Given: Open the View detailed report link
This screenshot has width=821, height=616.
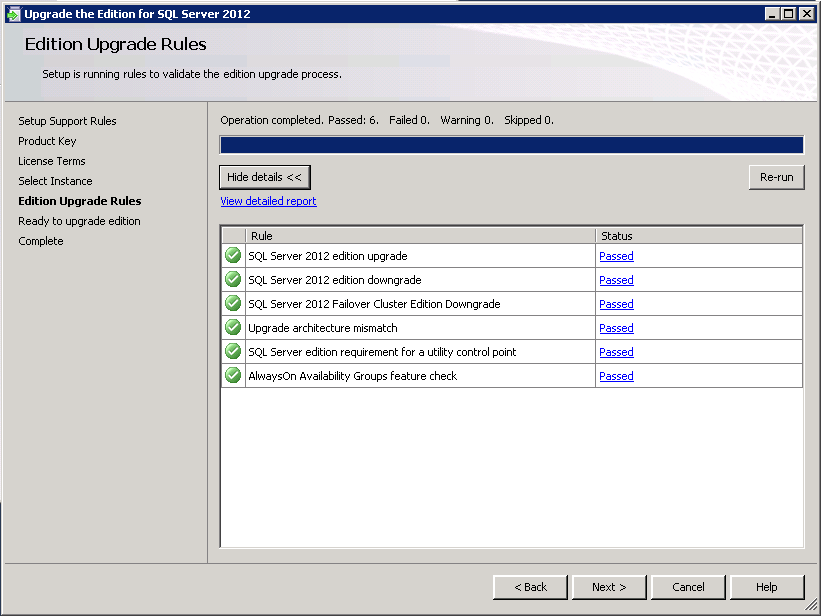Looking at the screenshot, I should pos(268,201).
